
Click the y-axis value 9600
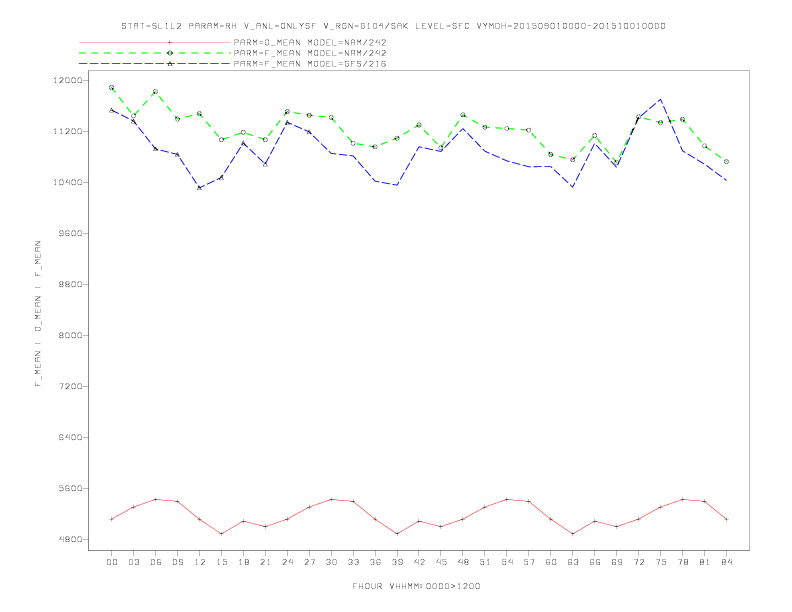71,233
